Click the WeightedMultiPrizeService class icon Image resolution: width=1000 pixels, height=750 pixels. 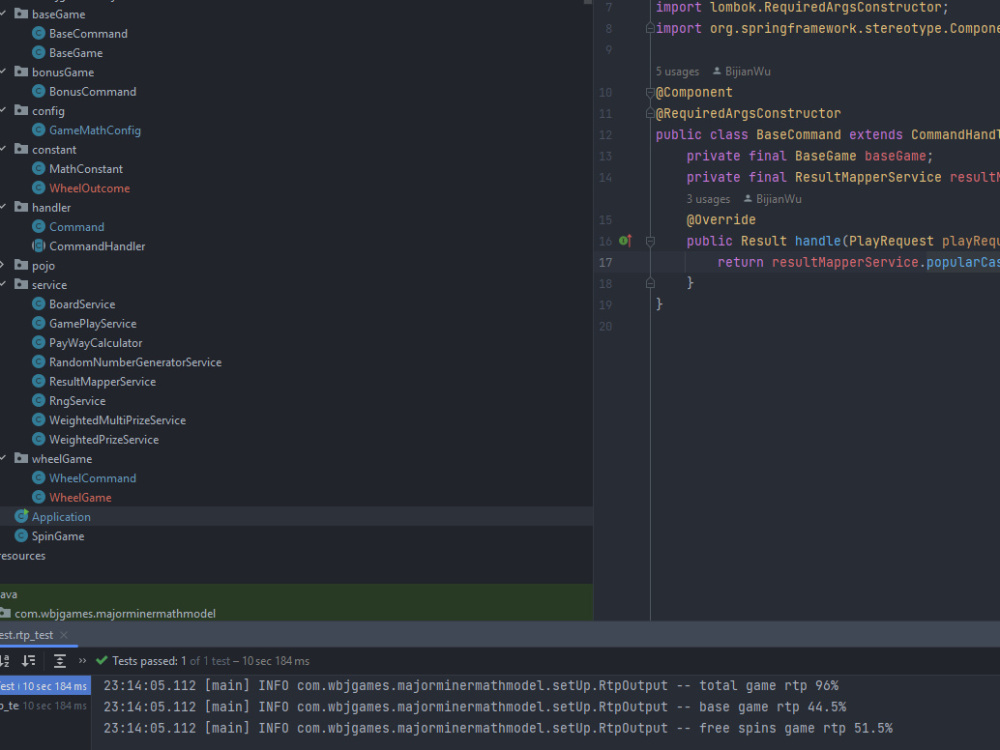point(39,420)
